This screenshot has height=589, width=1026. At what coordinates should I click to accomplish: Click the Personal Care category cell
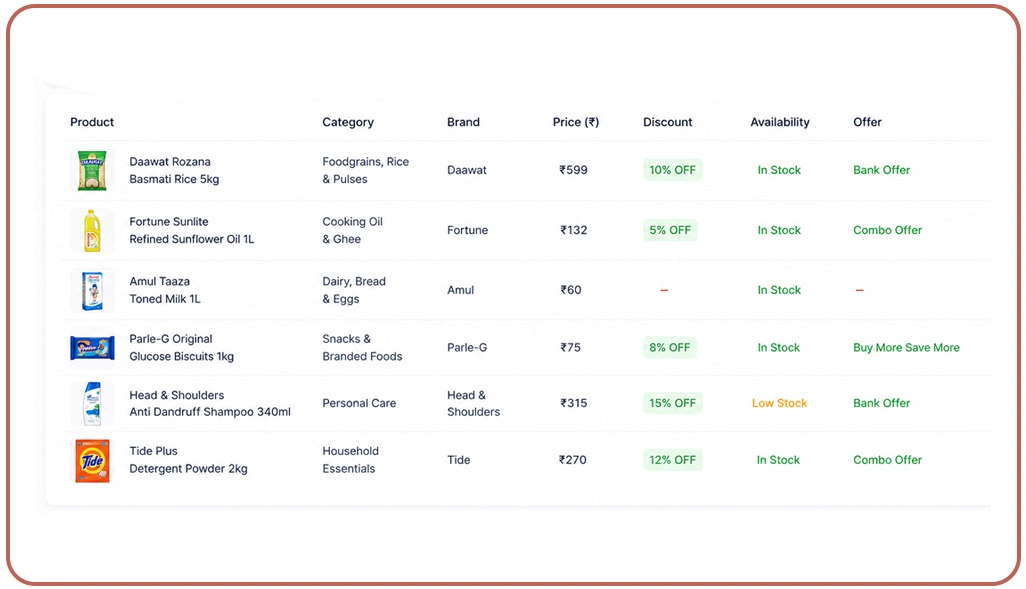(359, 403)
